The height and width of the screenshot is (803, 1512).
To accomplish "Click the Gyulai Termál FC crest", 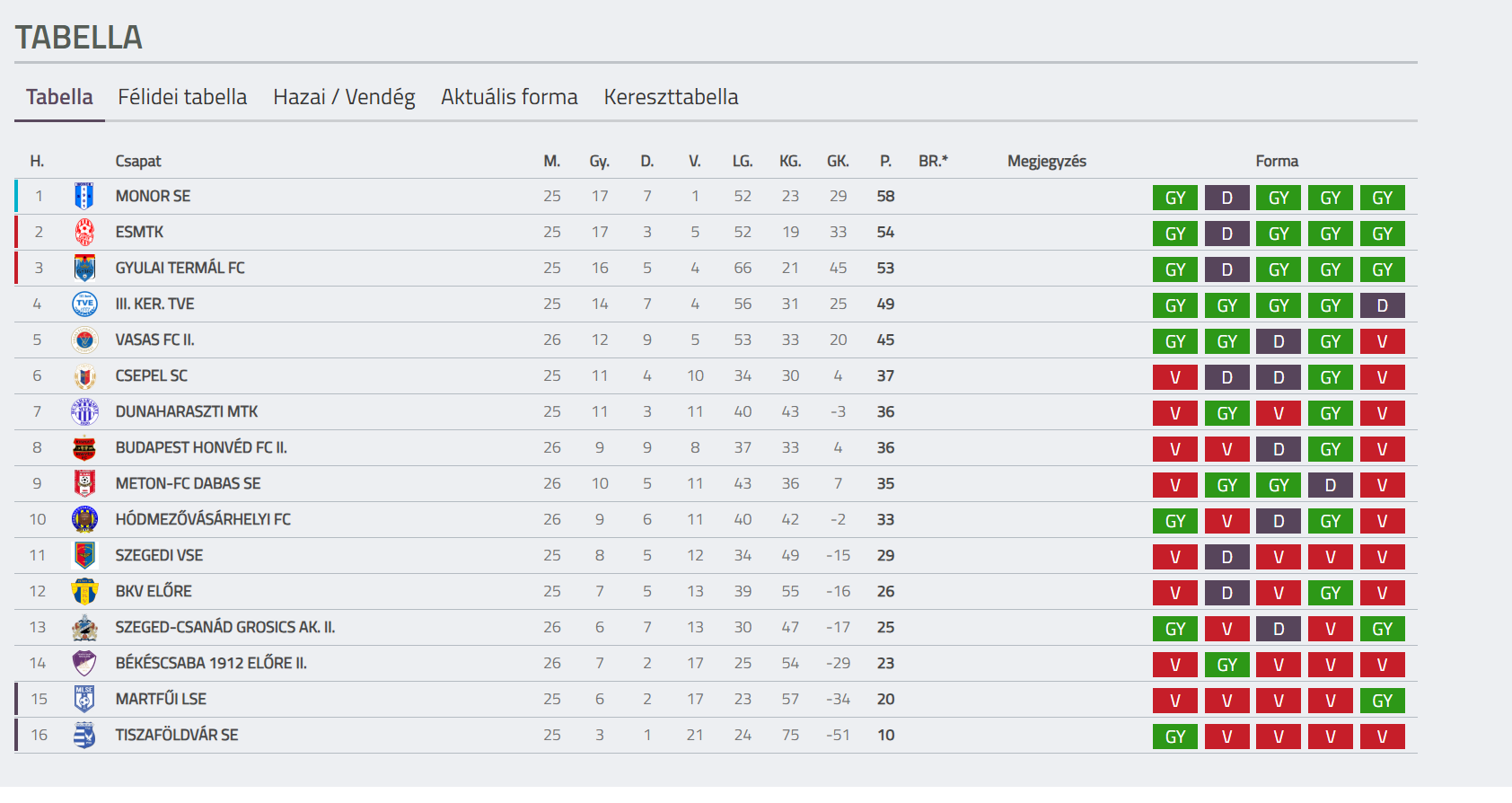I will coord(84,268).
